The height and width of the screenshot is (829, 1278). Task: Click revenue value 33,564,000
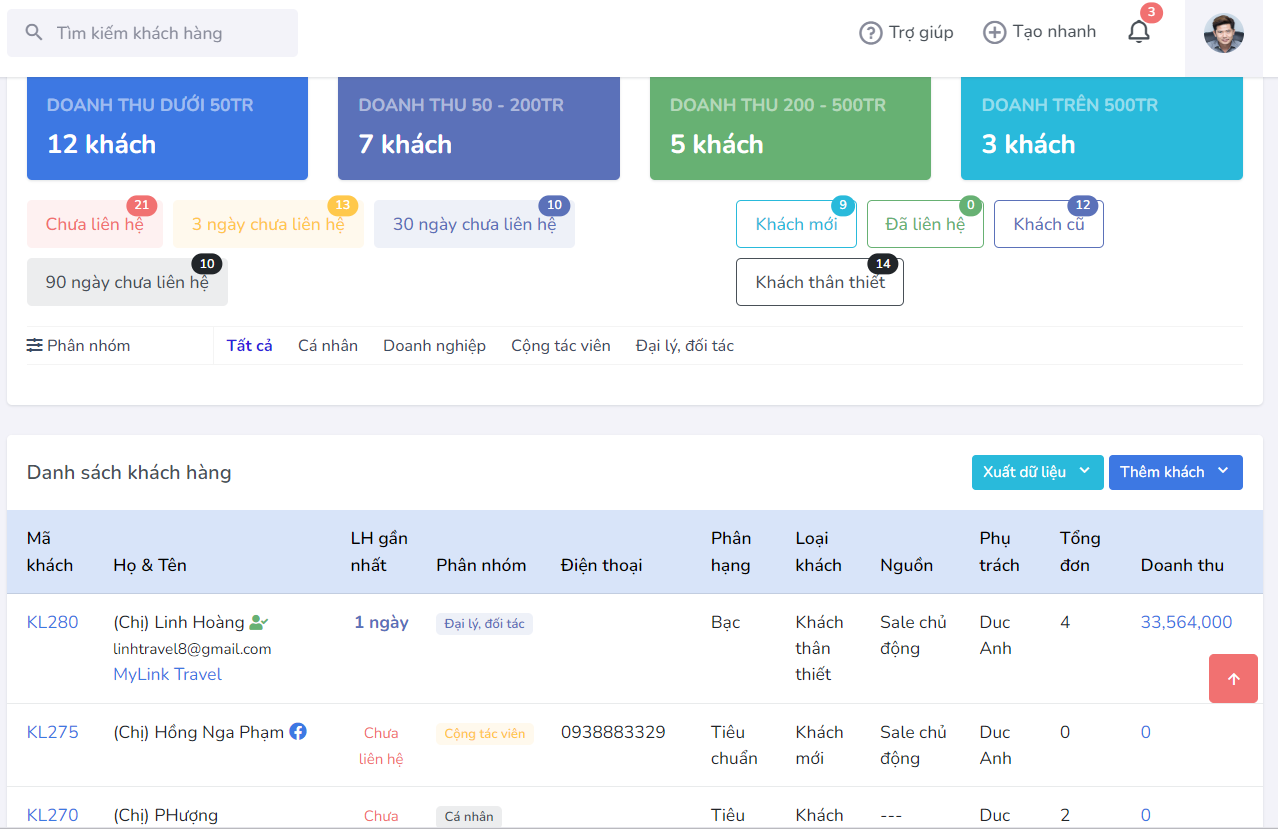[x=1186, y=622]
